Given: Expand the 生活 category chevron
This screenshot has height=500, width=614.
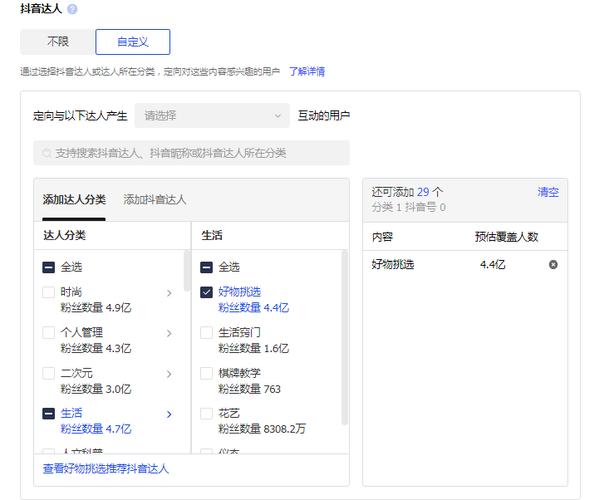Looking at the screenshot, I should (169, 414).
